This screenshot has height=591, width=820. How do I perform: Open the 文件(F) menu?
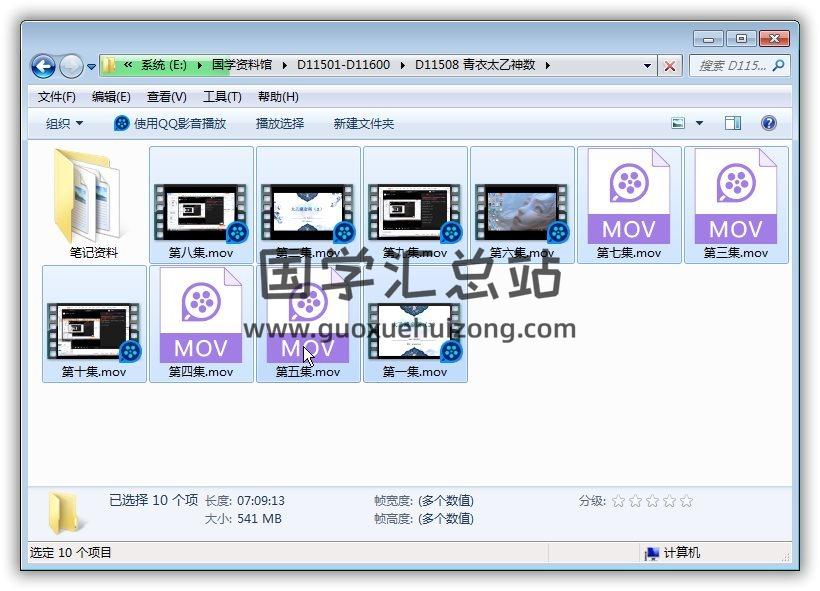pos(56,97)
